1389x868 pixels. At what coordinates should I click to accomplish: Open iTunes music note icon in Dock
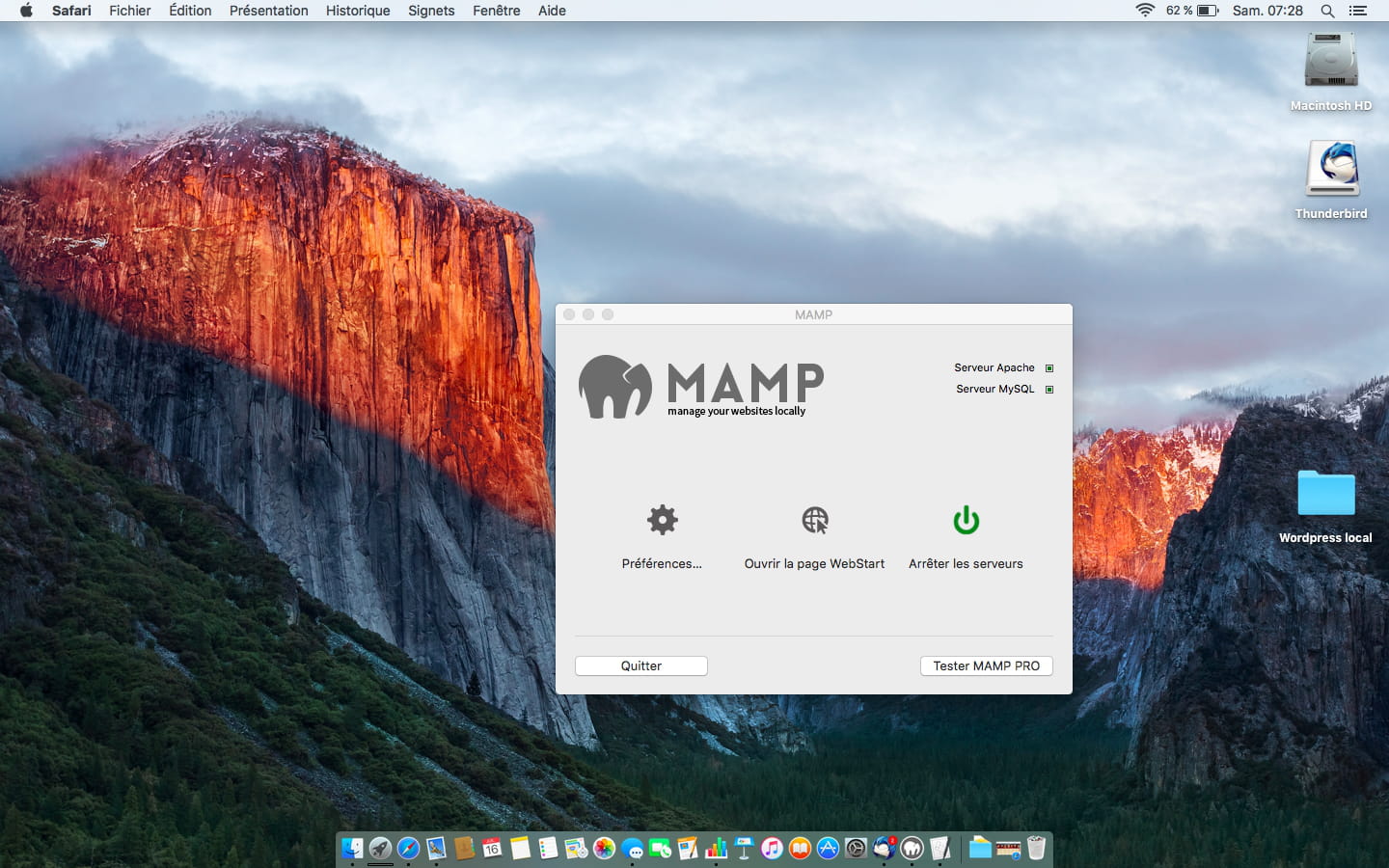[x=772, y=848]
